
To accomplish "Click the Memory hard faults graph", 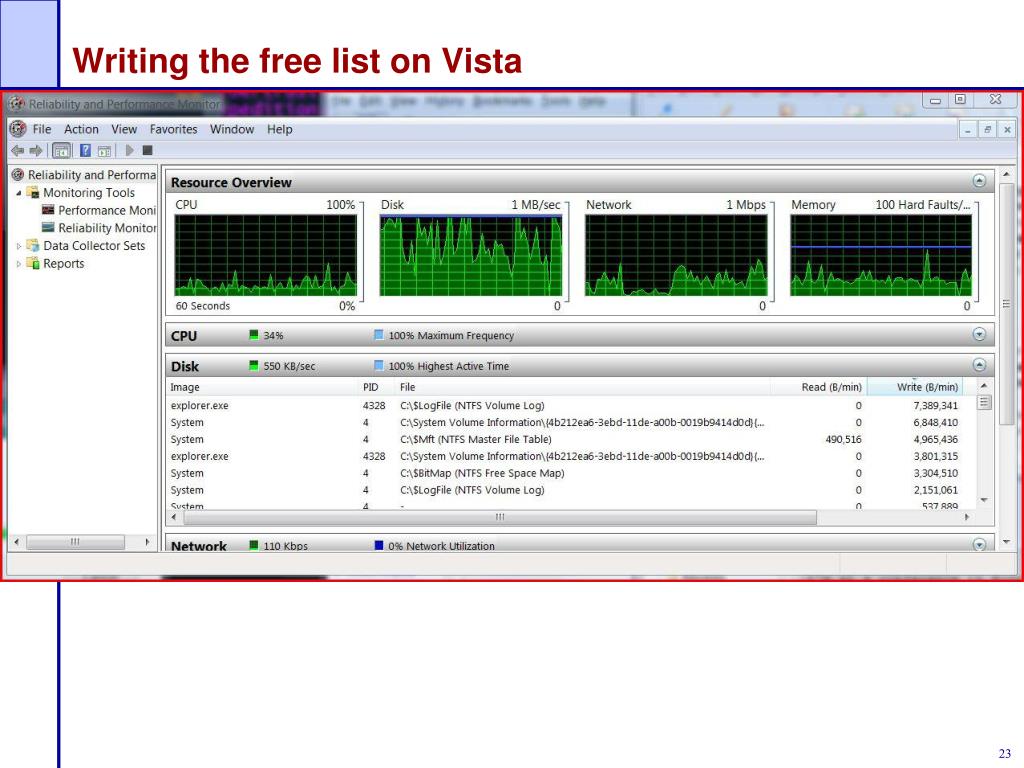I will 881,255.
